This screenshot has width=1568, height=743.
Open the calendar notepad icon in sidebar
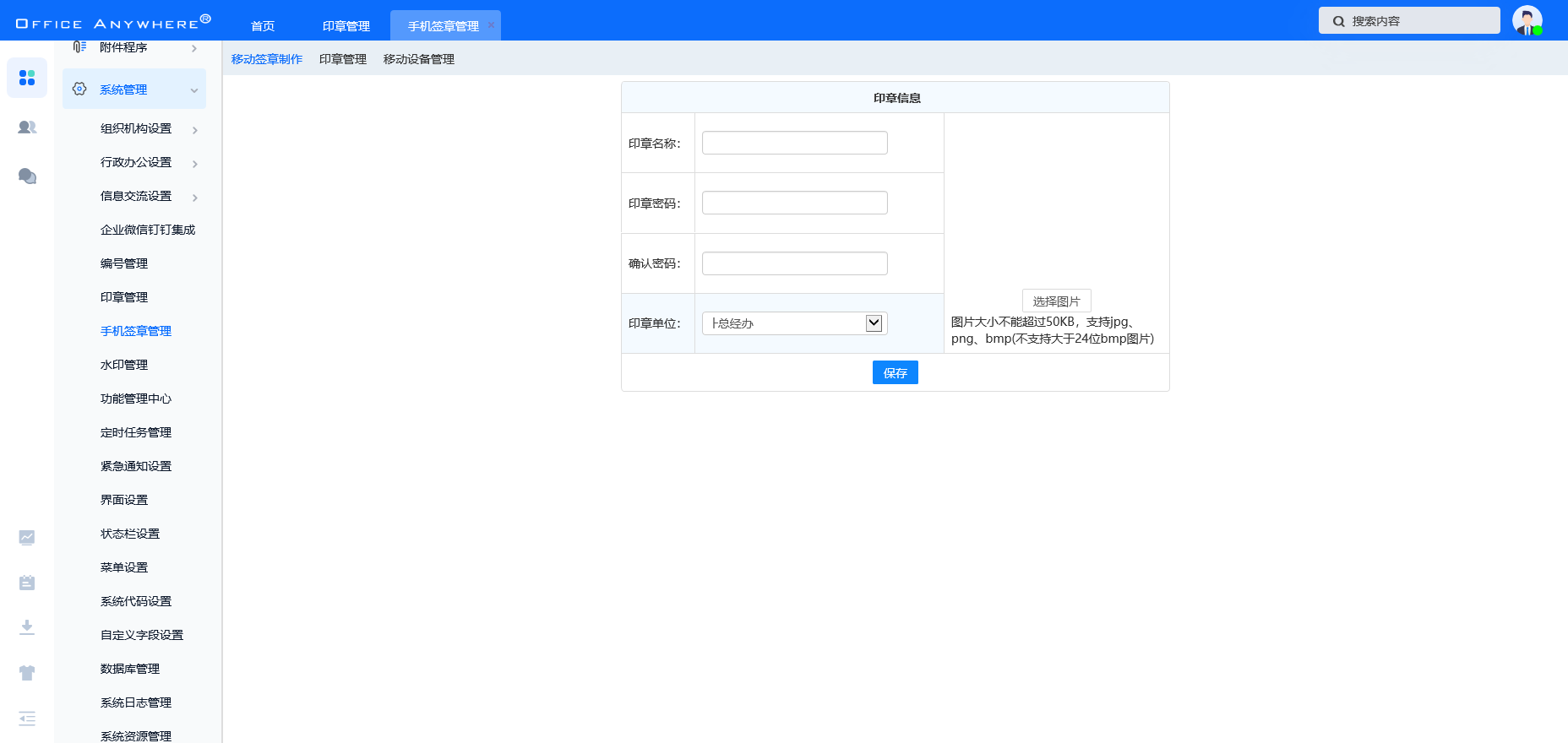27,583
